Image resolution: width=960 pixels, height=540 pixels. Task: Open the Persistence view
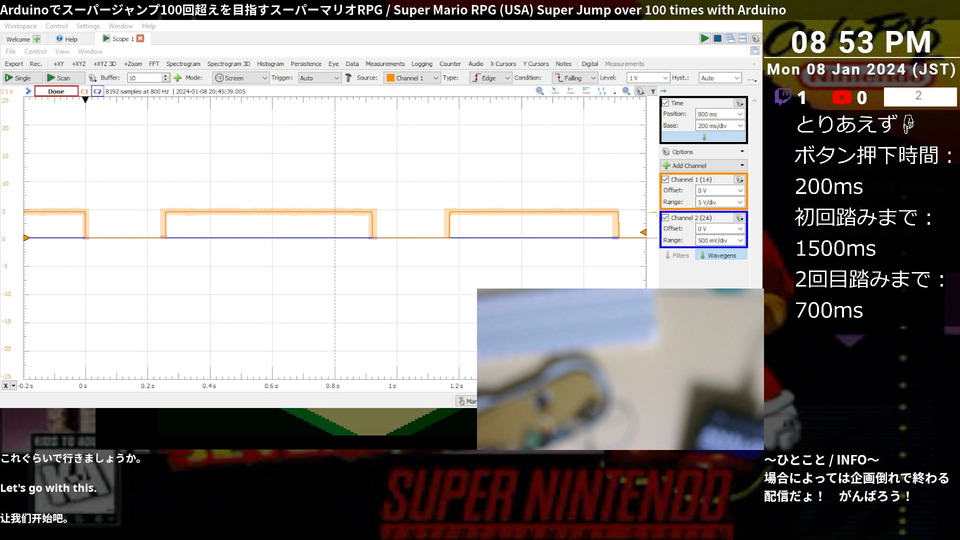tap(306, 64)
